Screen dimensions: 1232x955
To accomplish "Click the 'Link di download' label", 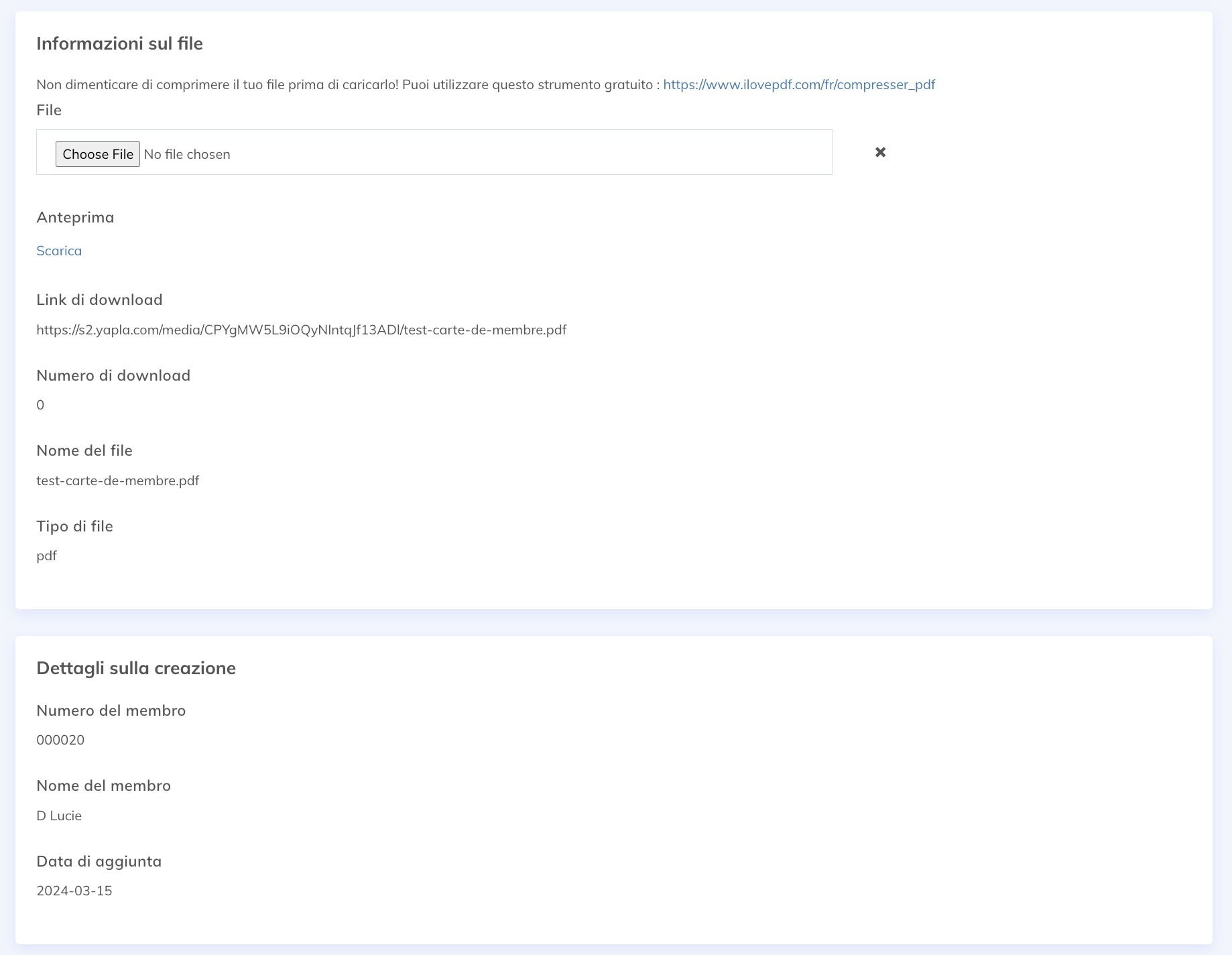I will click(x=99, y=300).
